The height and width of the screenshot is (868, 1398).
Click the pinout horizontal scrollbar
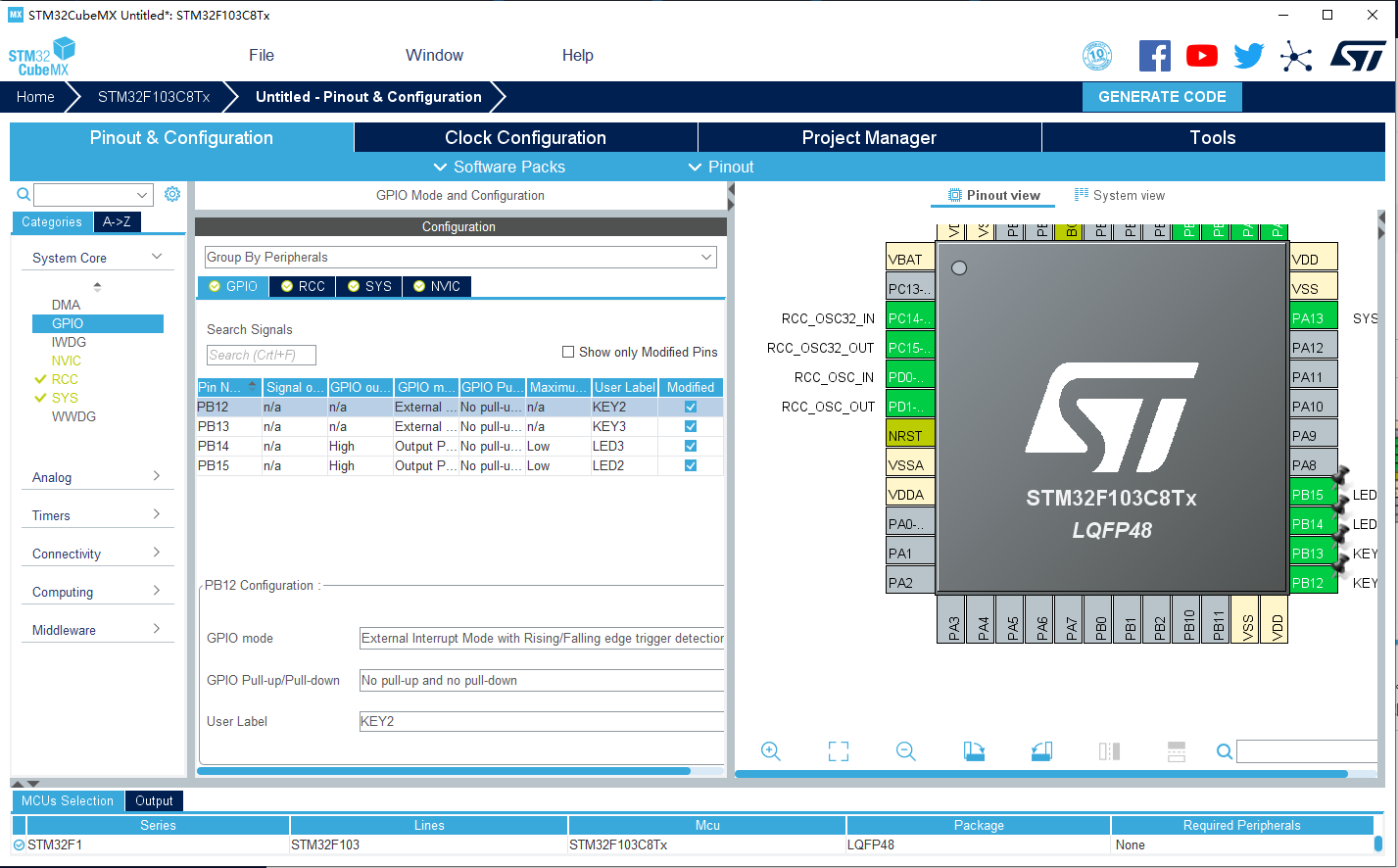(1041, 774)
